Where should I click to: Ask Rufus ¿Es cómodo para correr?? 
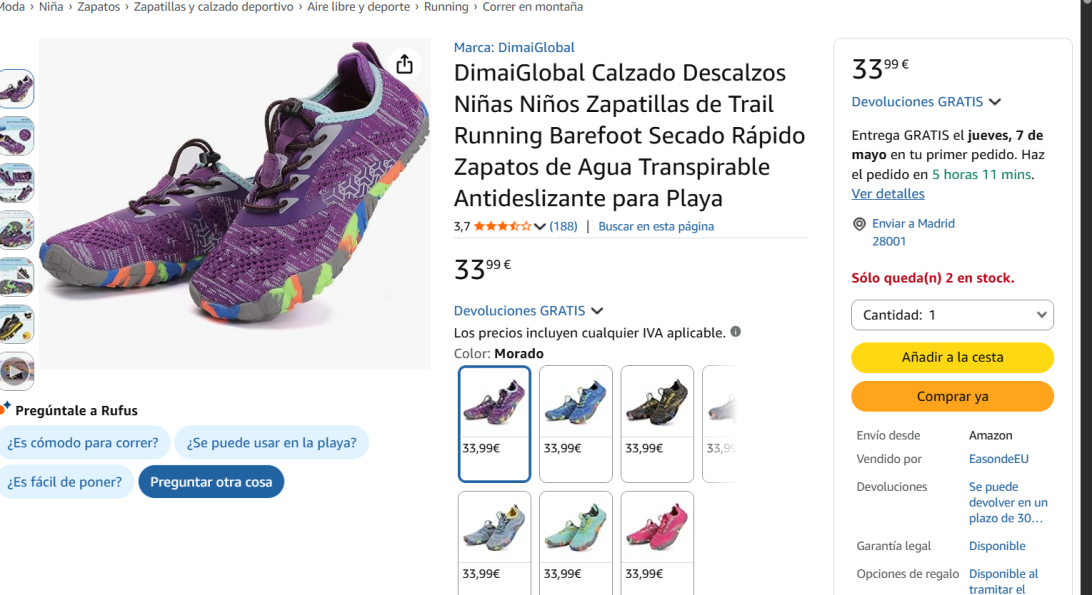pos(83,443)
